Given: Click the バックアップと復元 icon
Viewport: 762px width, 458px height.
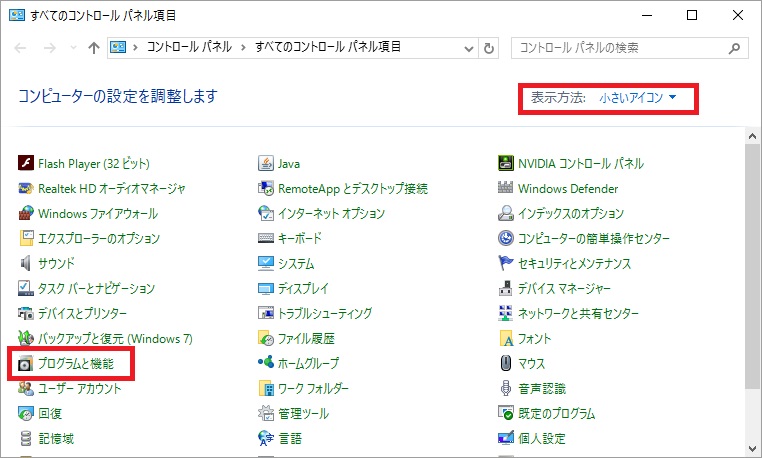Looking at the screenshot, I should [x=26, y=338].
